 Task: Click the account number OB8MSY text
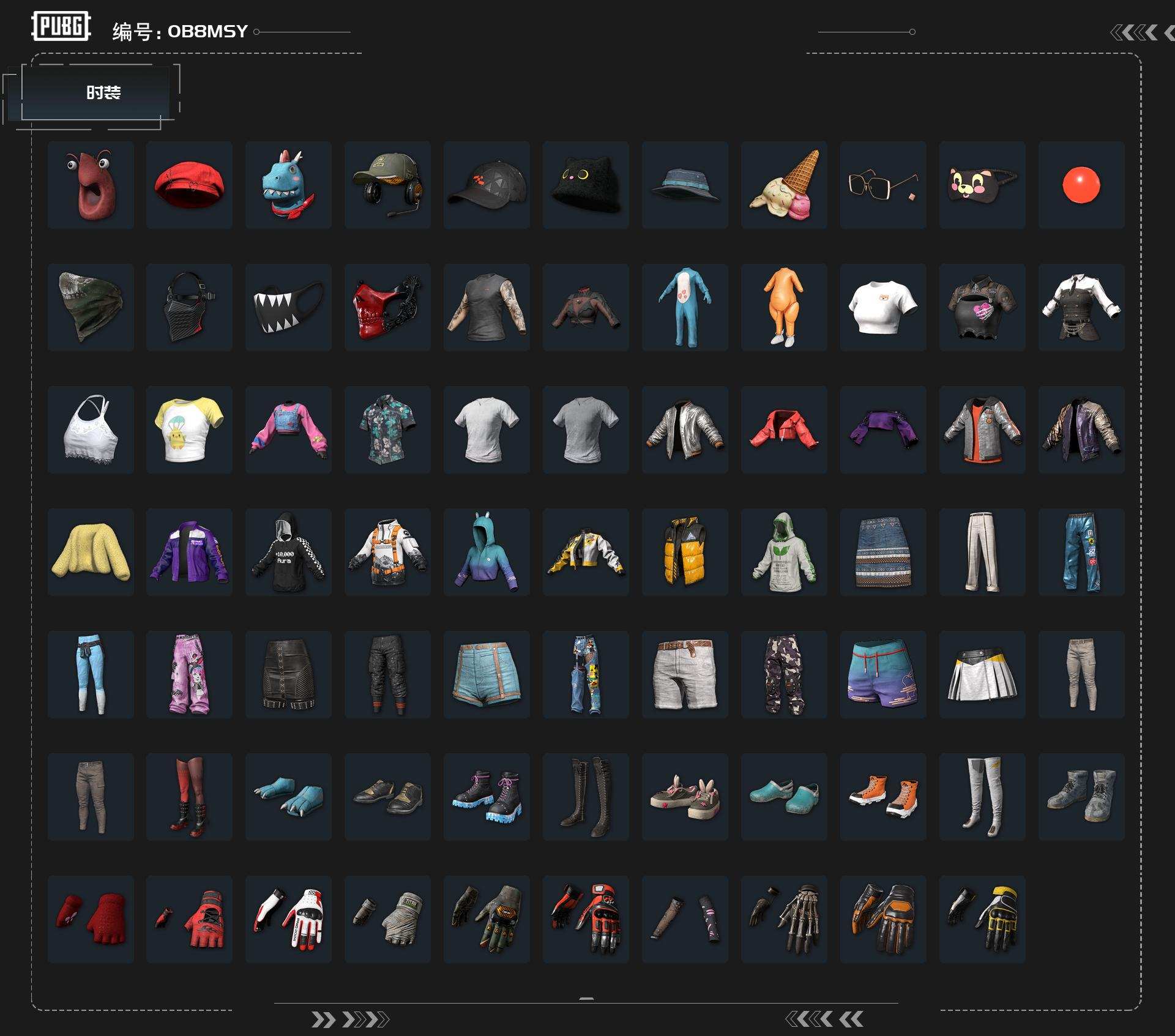207,31
